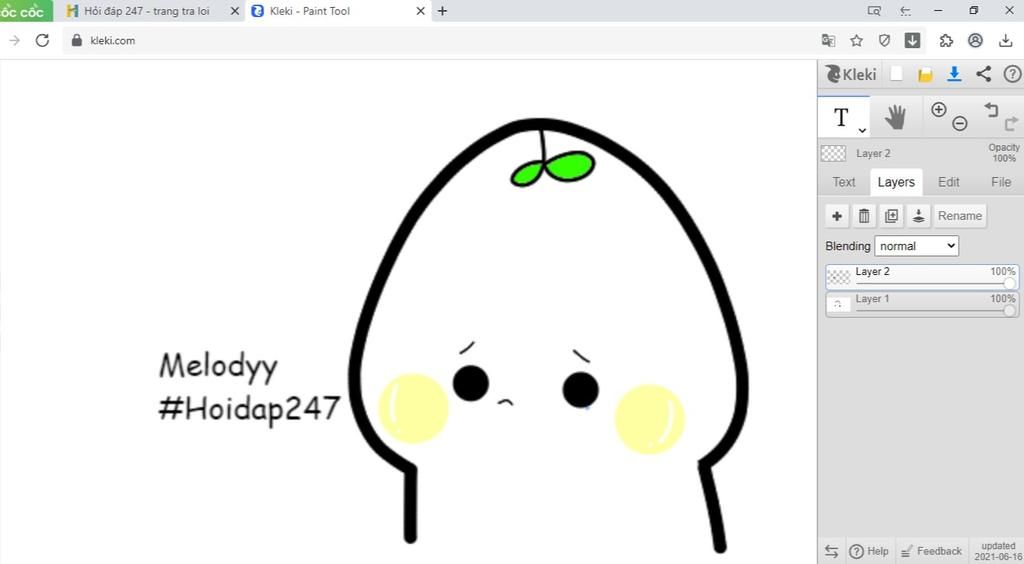The height and width of the screenshot is (564, 1024).
Task: Close the Hỏi đáp 247 browser tab
Action: 235,11
